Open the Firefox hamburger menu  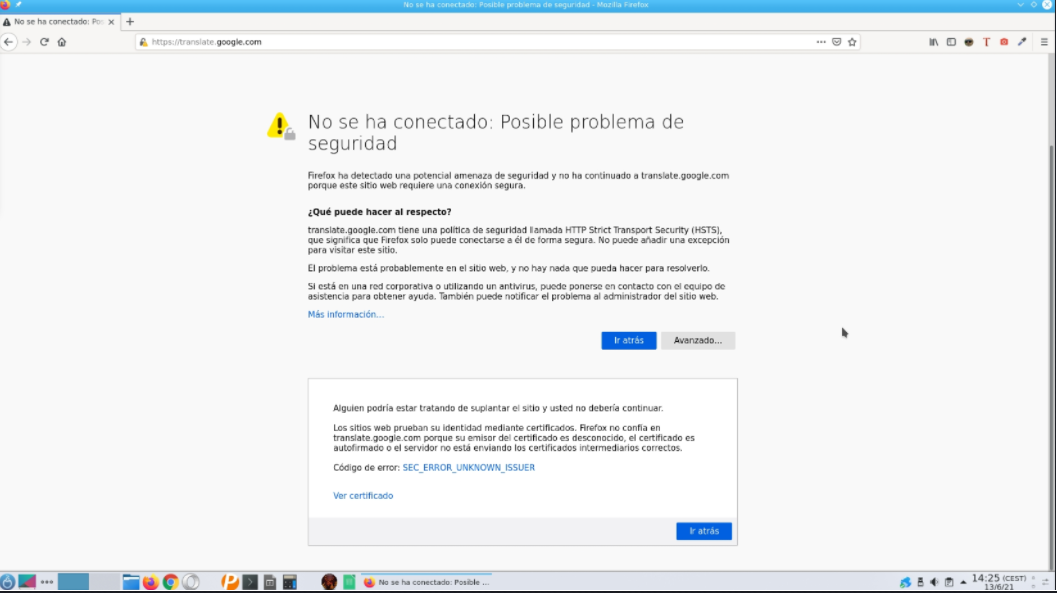click(x=1044, y=42)
